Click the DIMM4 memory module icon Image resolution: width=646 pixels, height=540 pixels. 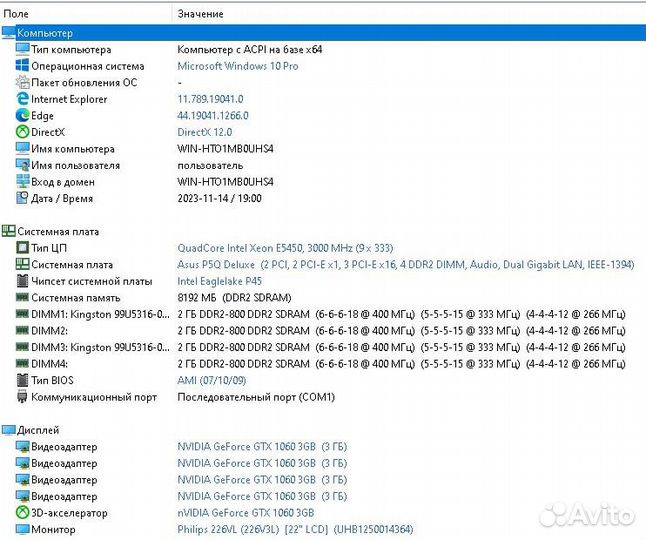click(x=22, y=363)
